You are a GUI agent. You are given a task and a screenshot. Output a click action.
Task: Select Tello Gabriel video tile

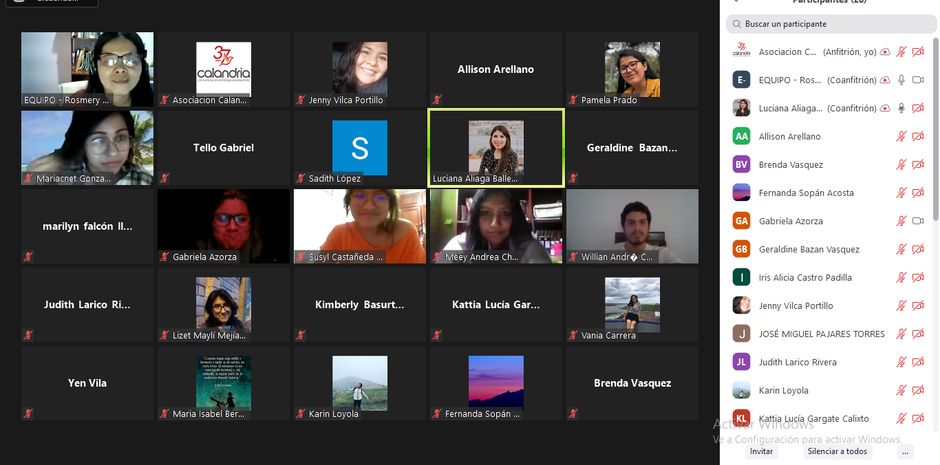[x=224, y=148]
